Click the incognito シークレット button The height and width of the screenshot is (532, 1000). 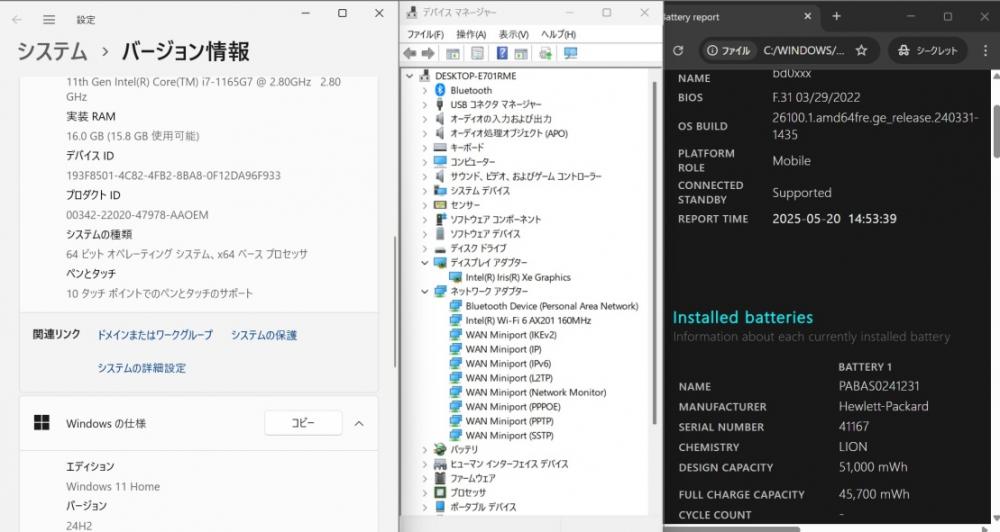coord(928,50)
